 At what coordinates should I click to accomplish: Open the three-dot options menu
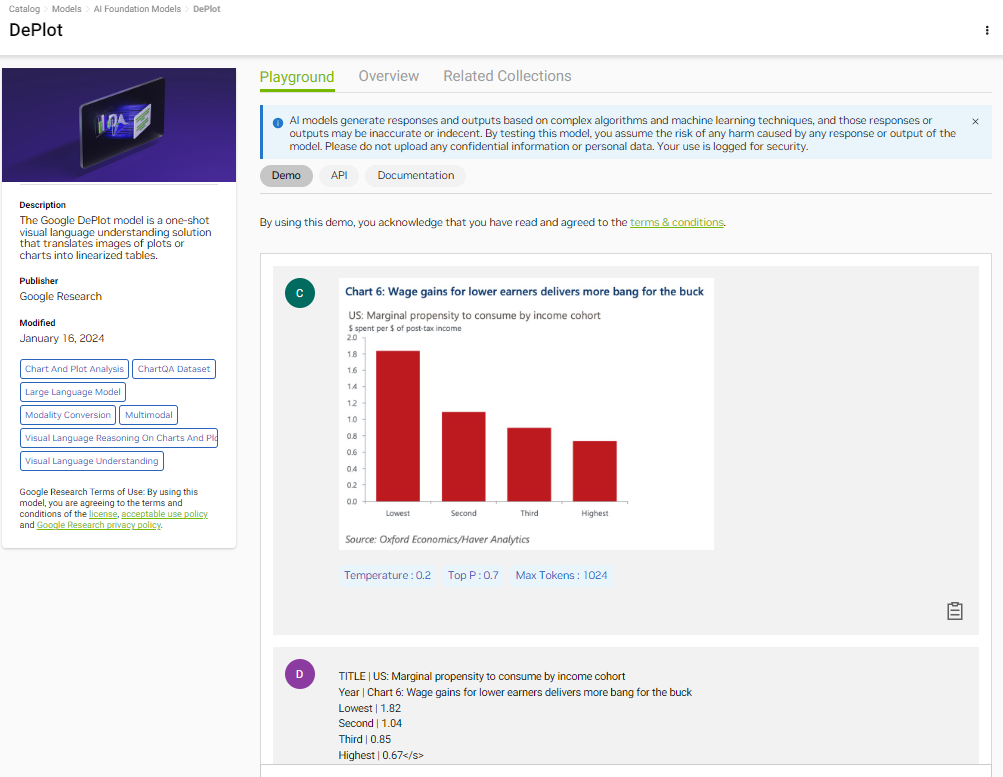[x=987, y=30]
